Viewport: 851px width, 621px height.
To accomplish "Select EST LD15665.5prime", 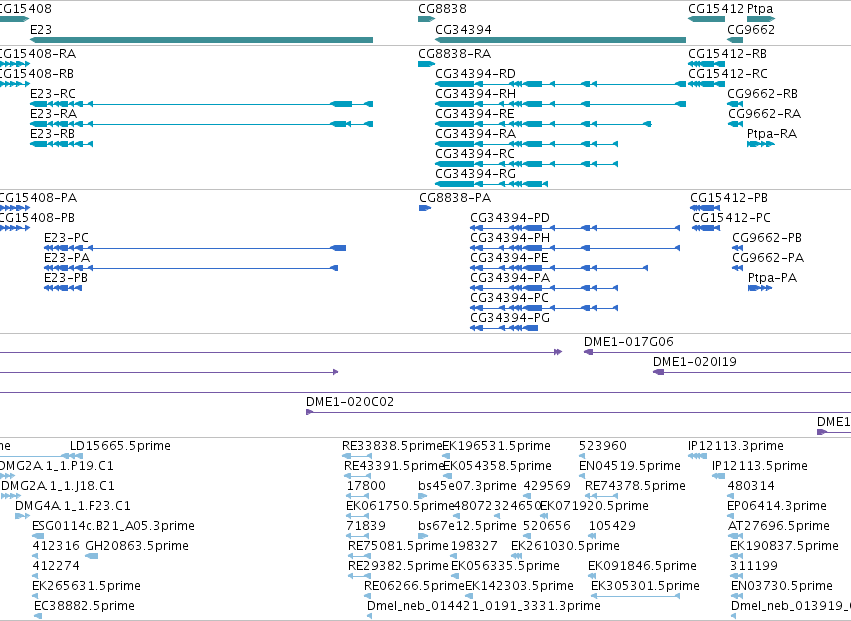I will coord(120,446).
